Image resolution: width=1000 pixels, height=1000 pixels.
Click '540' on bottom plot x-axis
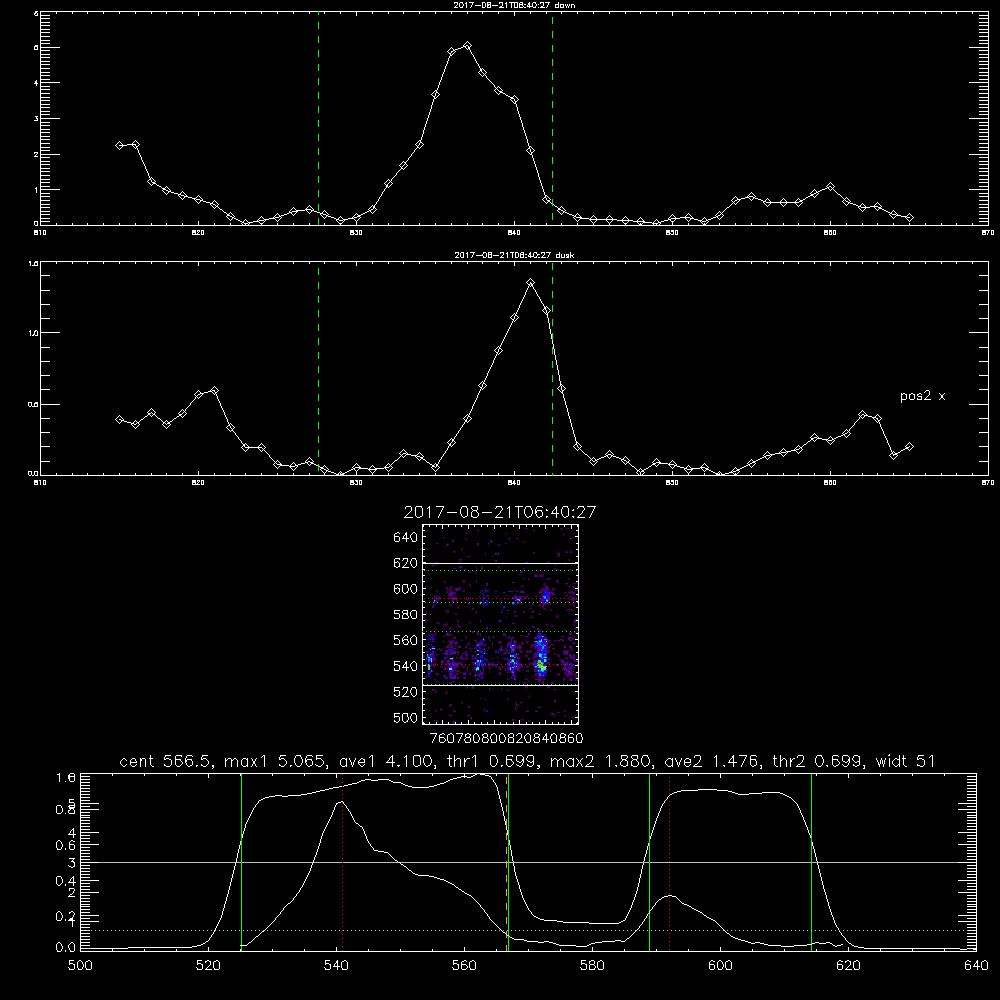[x=336, y=966]
